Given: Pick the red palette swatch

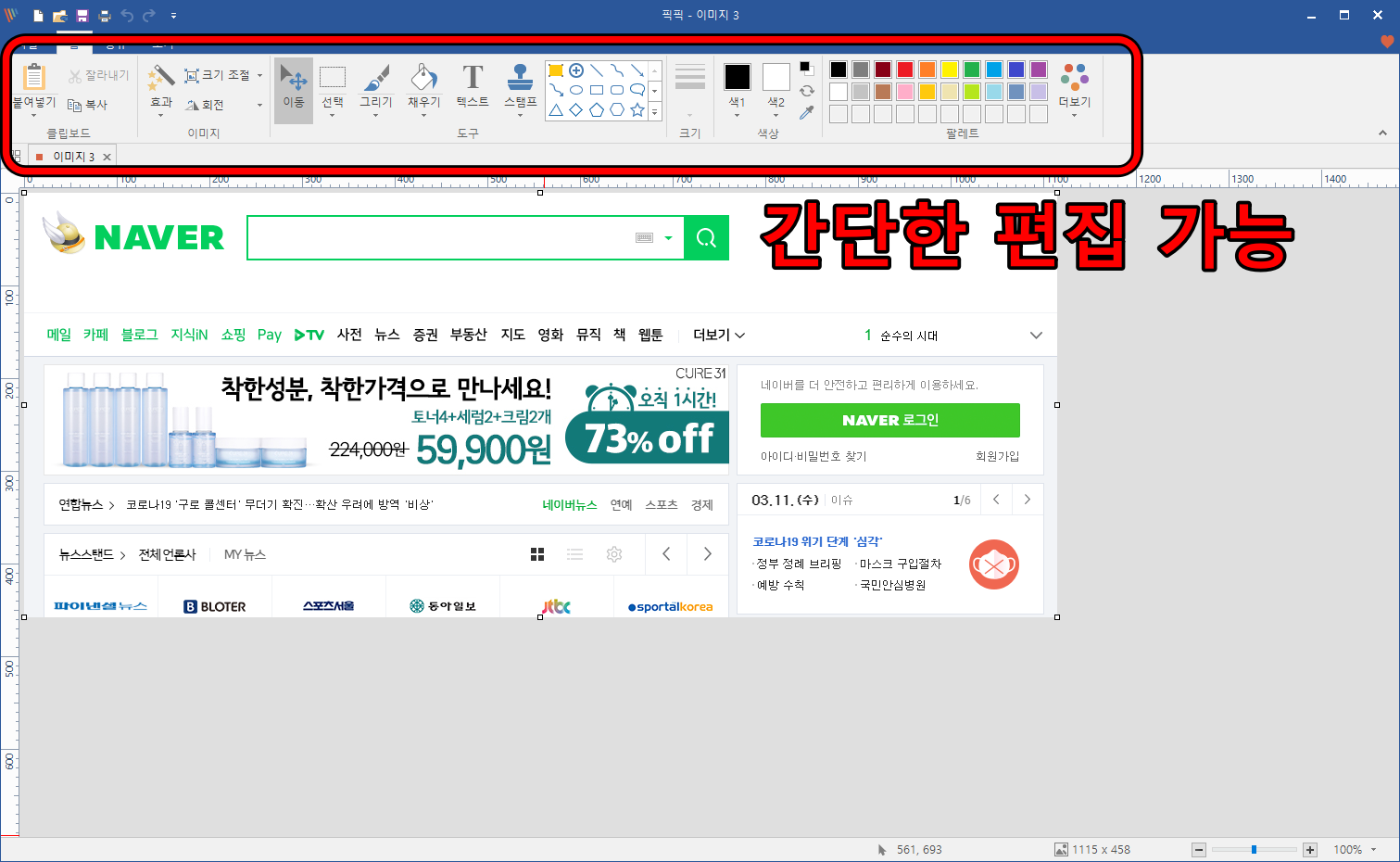Looking at the screenshot, I should 905,70.
